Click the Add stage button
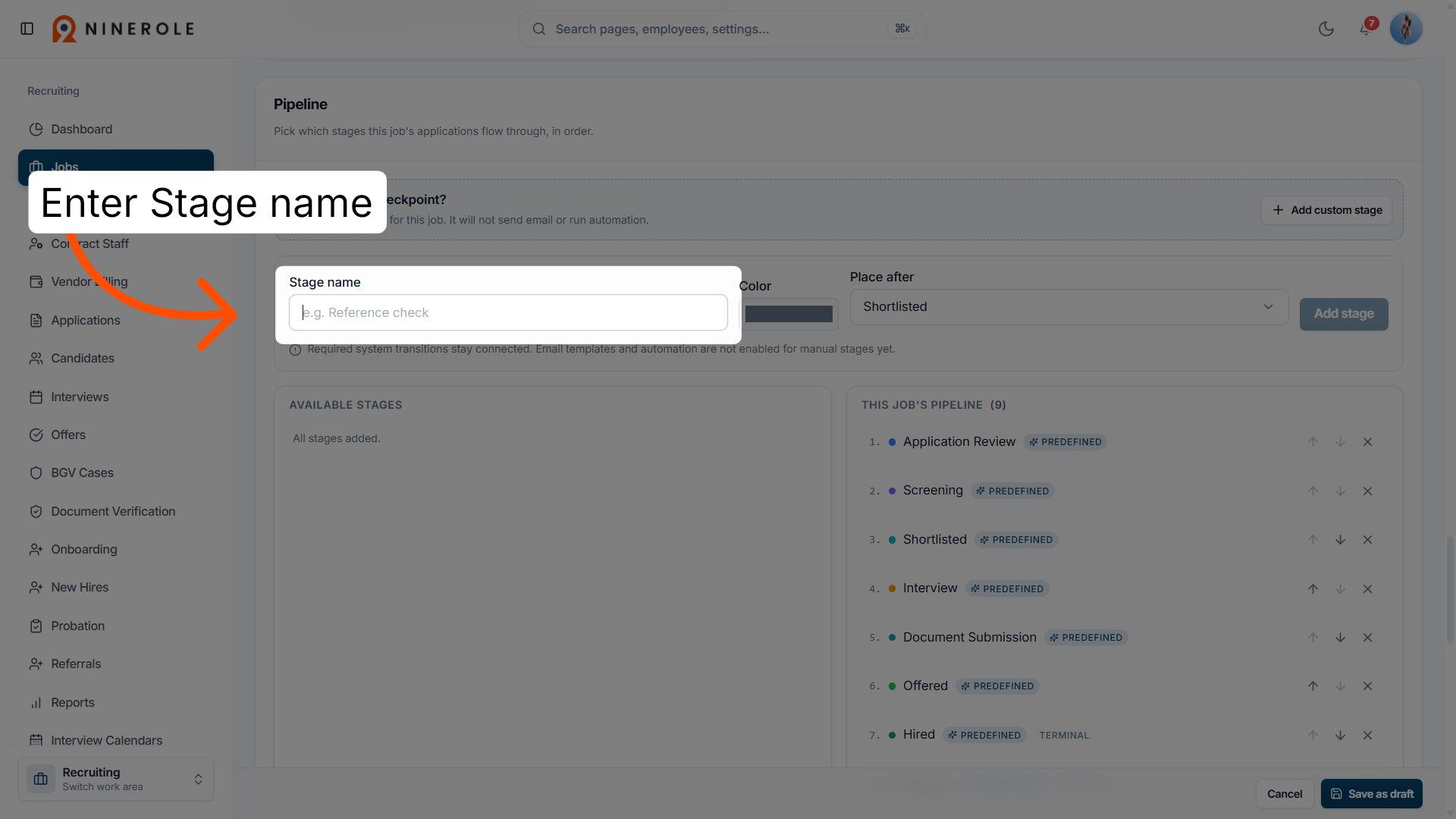 point(1344,314)
